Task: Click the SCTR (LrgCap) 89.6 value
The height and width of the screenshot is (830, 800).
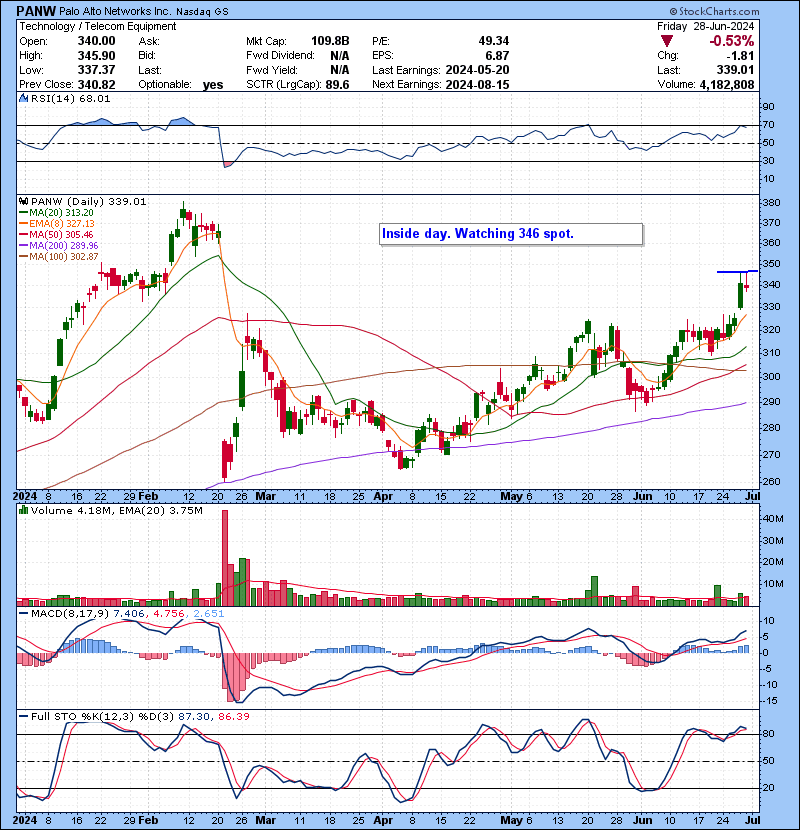Action: coord(338,84)
